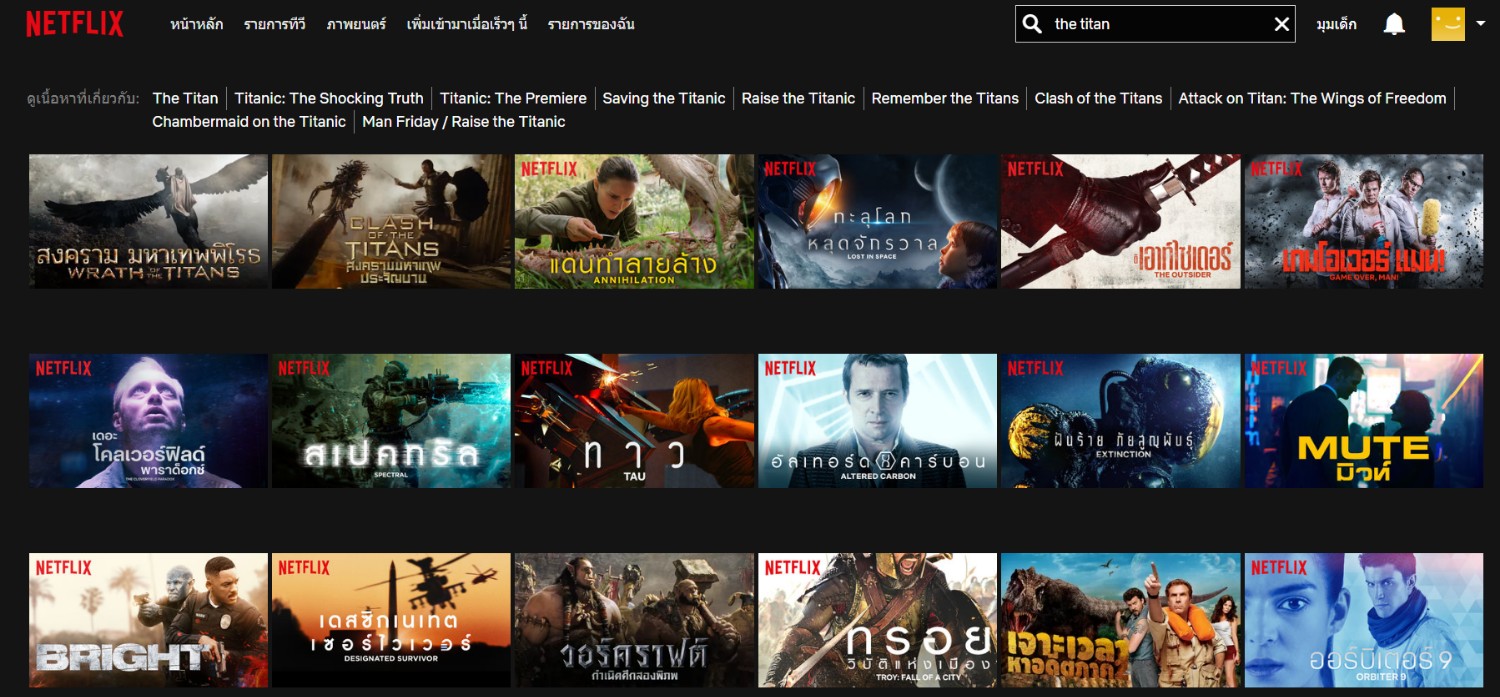Select 'Remember the Titans' suggestion
This screenshot has width=1500, height=697.
[x=945, y=98]
